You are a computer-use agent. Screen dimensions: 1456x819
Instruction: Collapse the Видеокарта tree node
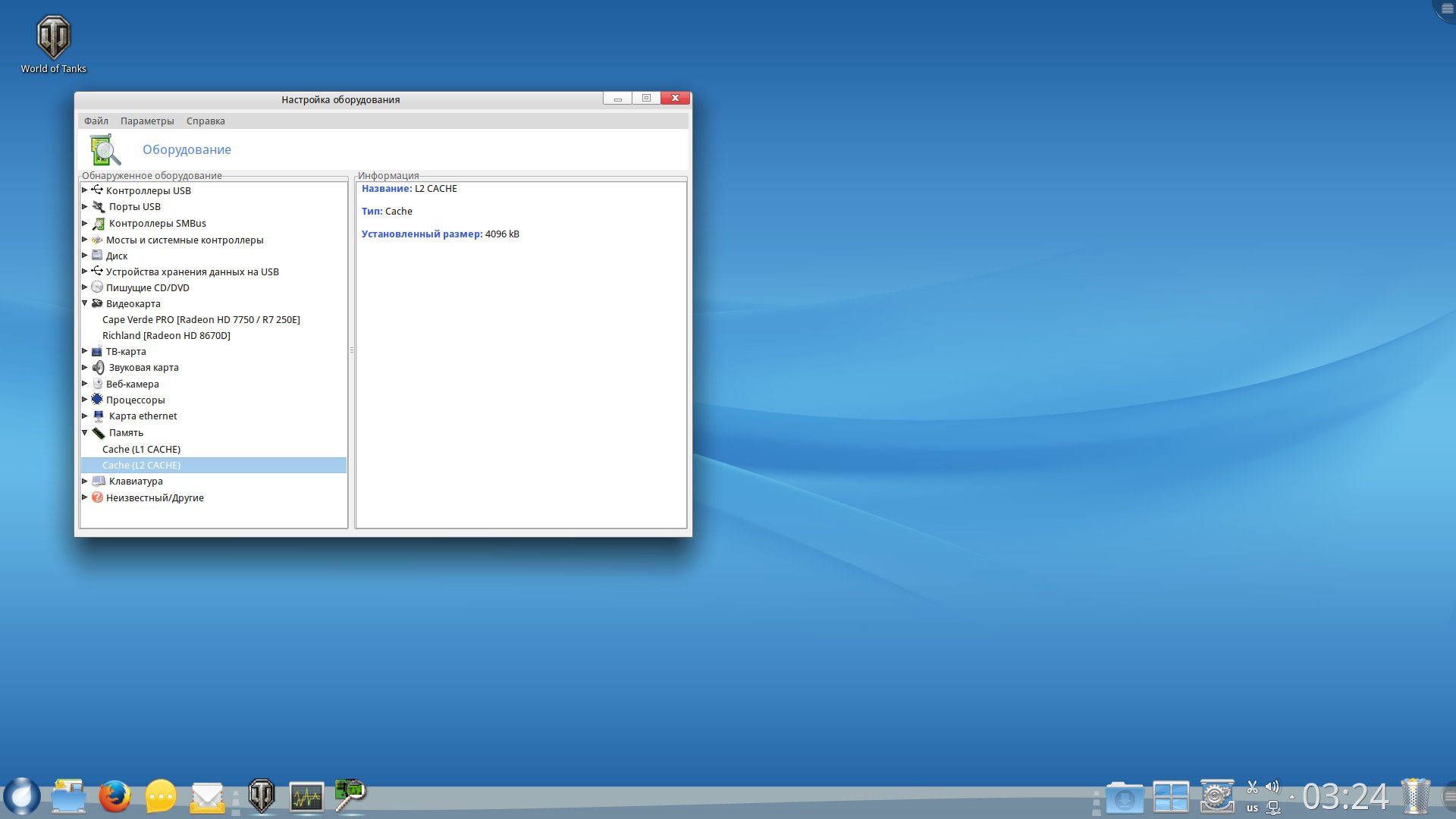coord(85,303)
